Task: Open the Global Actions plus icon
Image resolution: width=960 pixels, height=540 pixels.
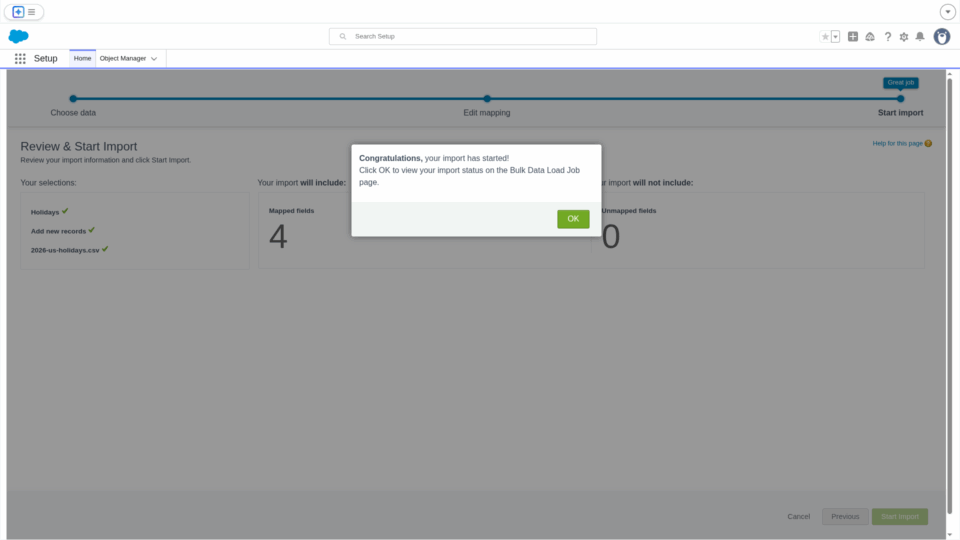Action: point(853,37)
